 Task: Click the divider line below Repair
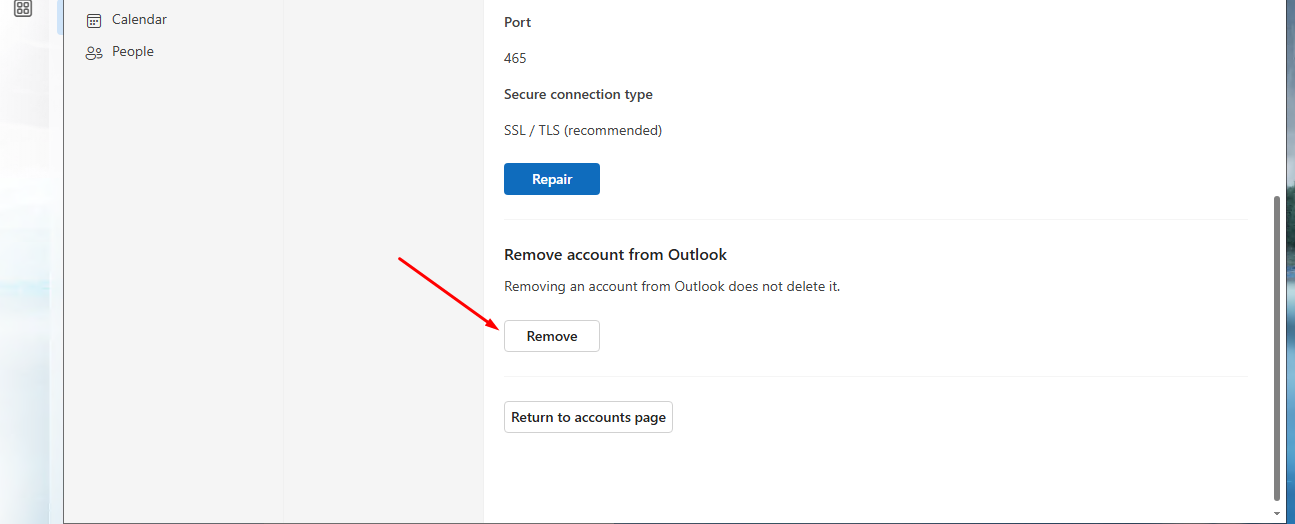875,219
